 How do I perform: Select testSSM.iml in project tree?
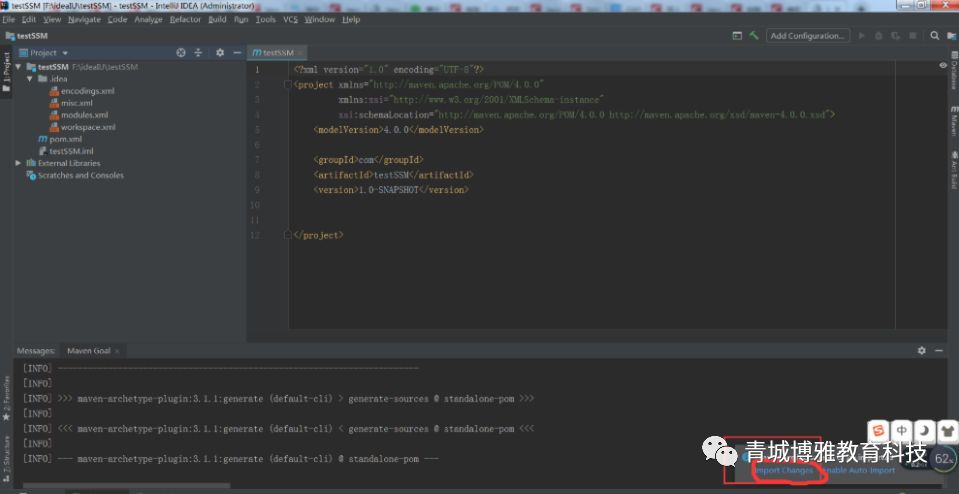point(66,151)
